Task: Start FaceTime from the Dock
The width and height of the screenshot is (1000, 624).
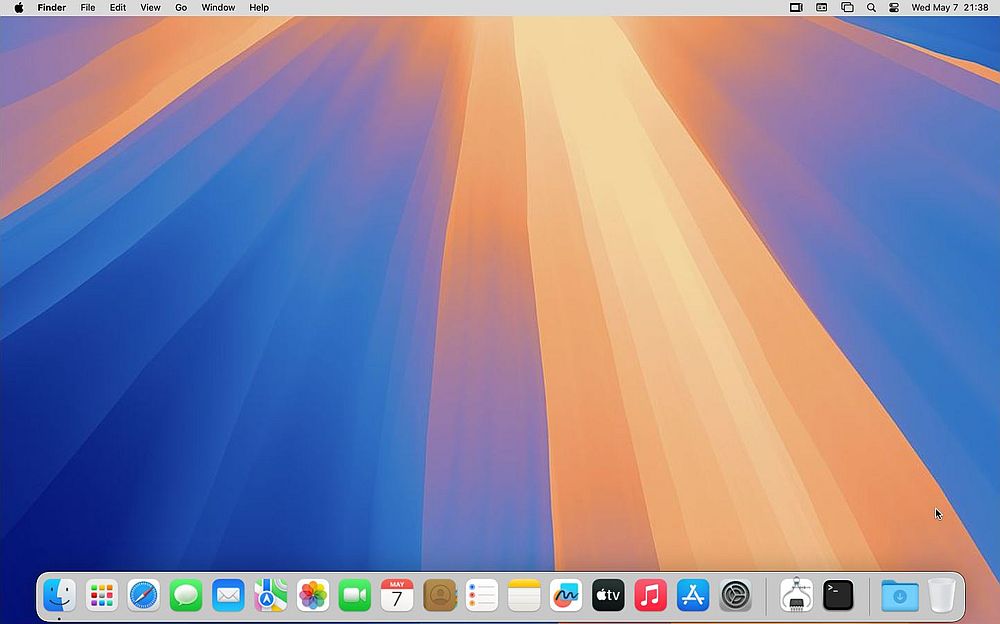Action: [x=355, y=595]
